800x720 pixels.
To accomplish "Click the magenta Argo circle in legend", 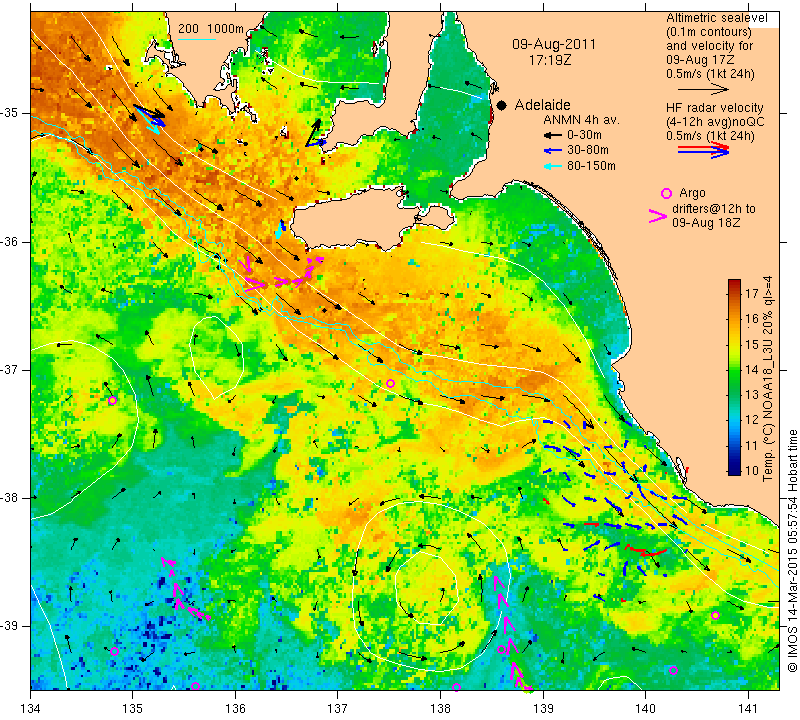I will (666, 193).
